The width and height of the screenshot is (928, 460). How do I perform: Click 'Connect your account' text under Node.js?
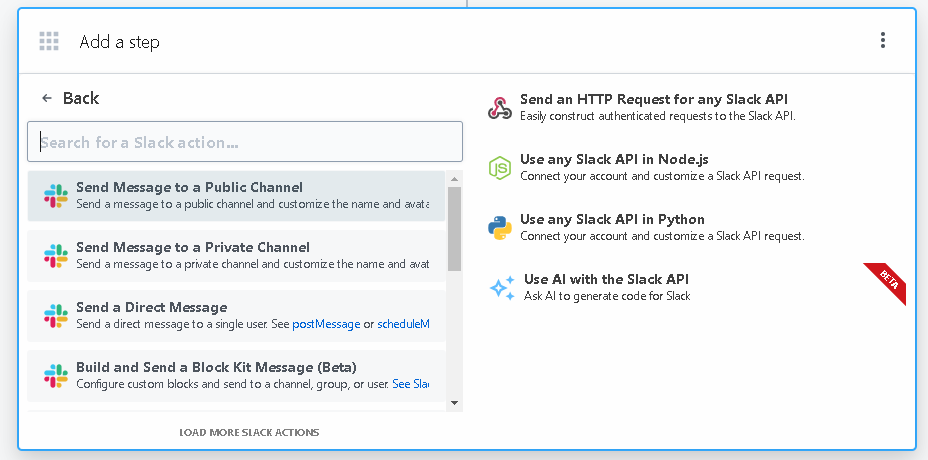pyautogui.click(x=662, y=176)
